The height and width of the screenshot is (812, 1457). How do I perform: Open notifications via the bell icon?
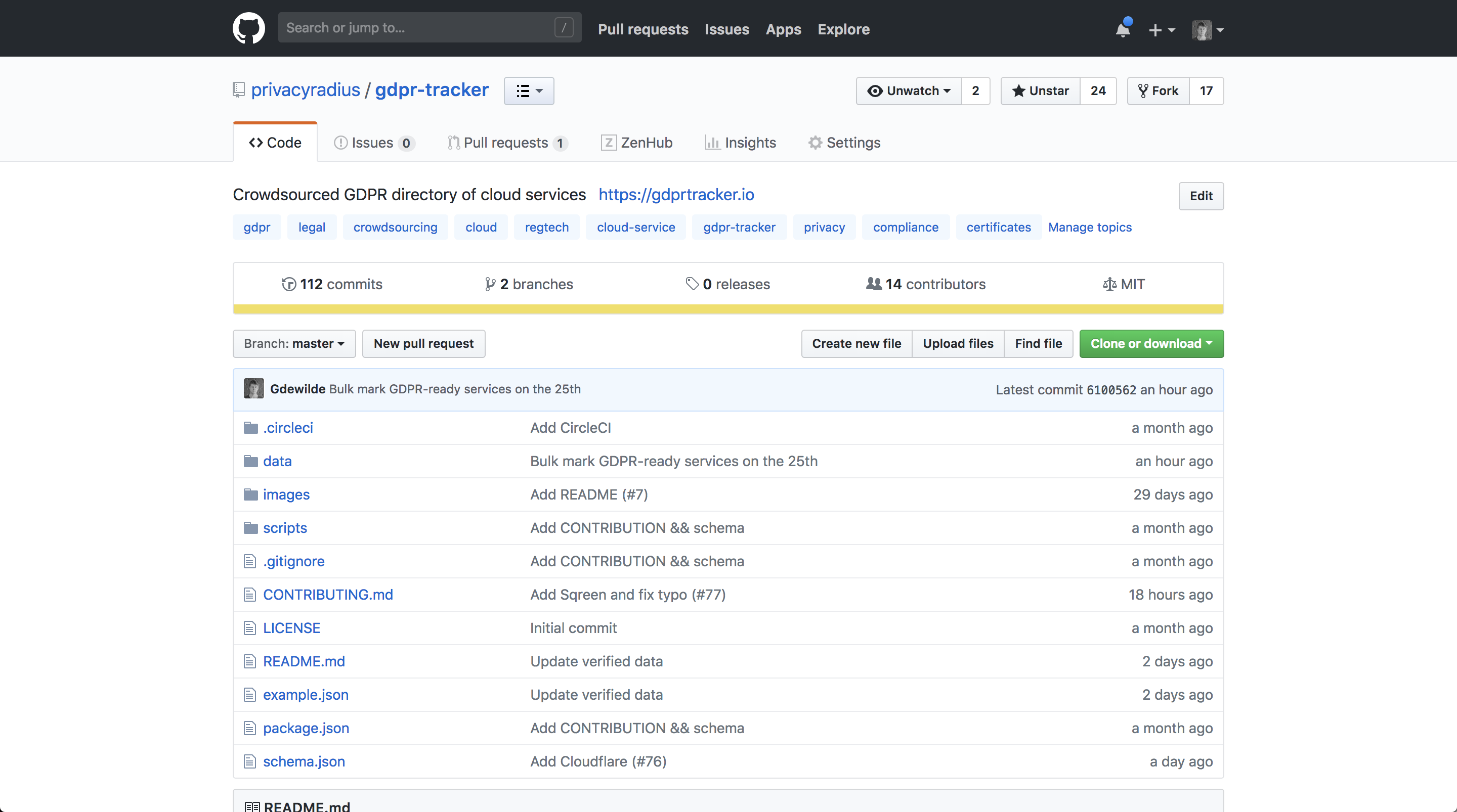coord(1122,29)
